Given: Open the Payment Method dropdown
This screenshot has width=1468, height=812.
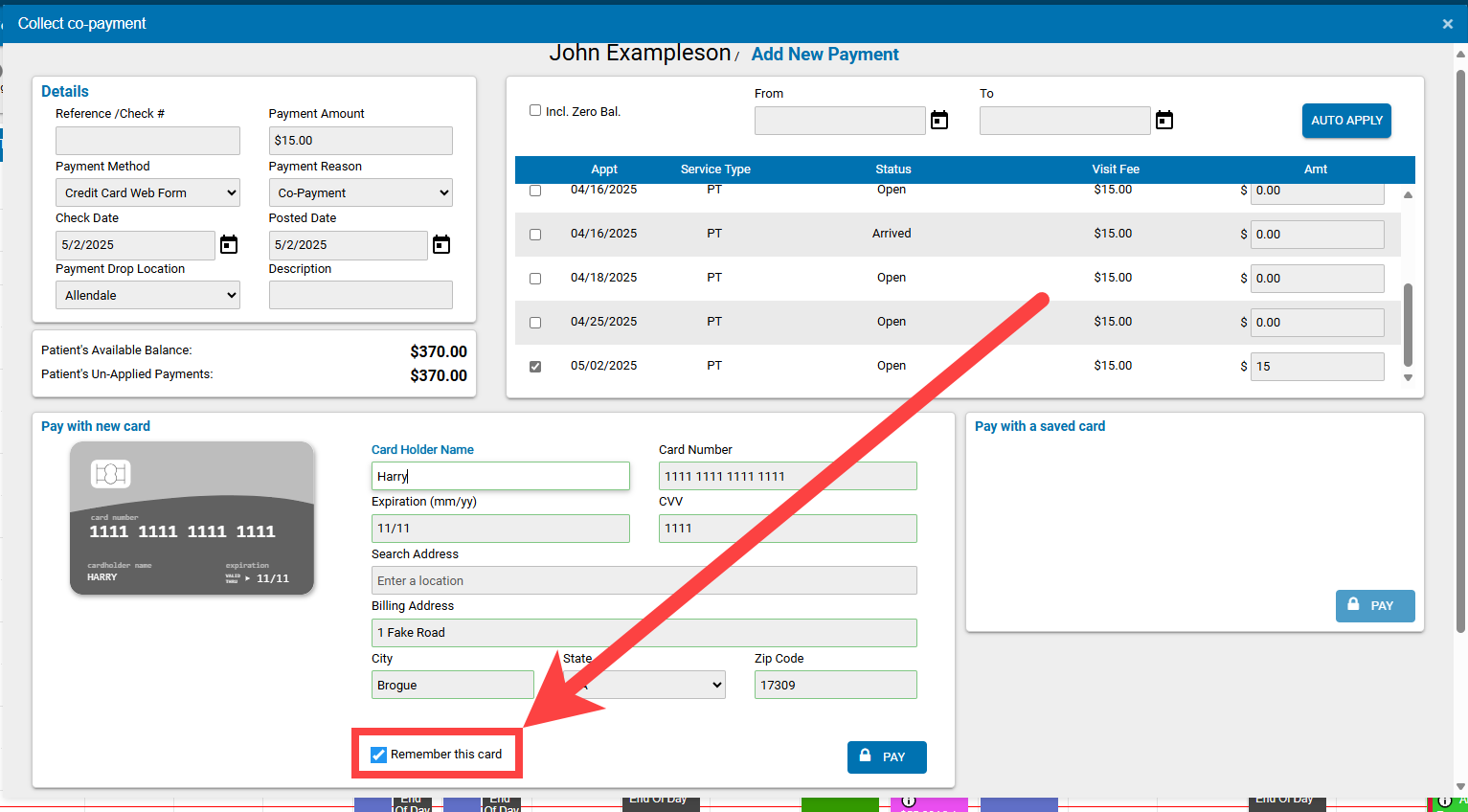Looking at the screenshot, I should pyautogui.click(x=147, y=192).
